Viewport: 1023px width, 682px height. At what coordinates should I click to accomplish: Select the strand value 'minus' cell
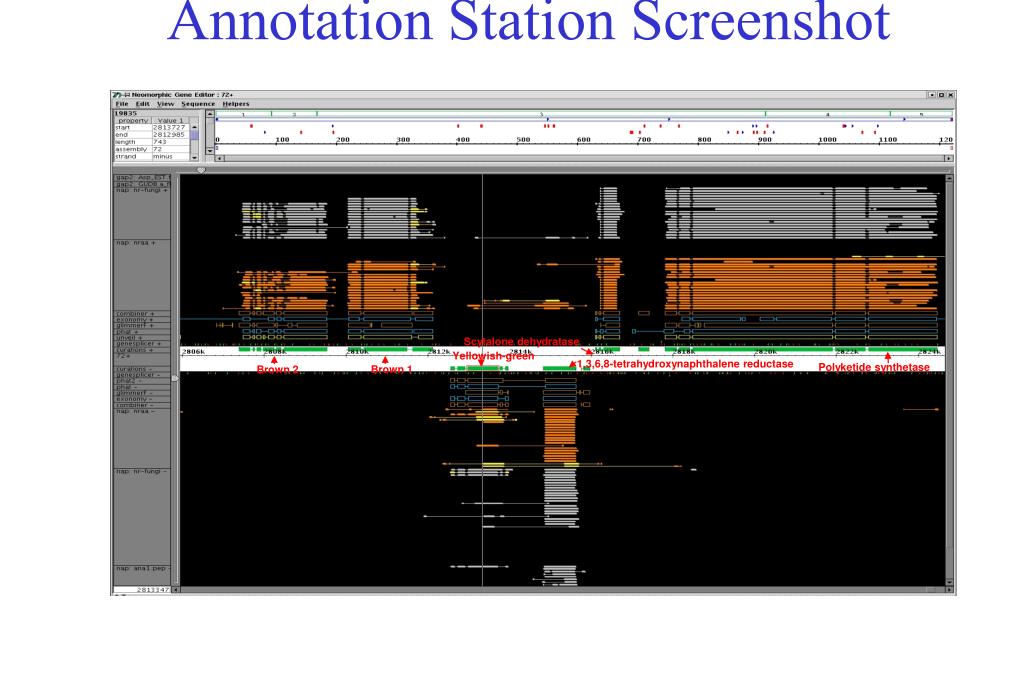click(x=170, y=157)
